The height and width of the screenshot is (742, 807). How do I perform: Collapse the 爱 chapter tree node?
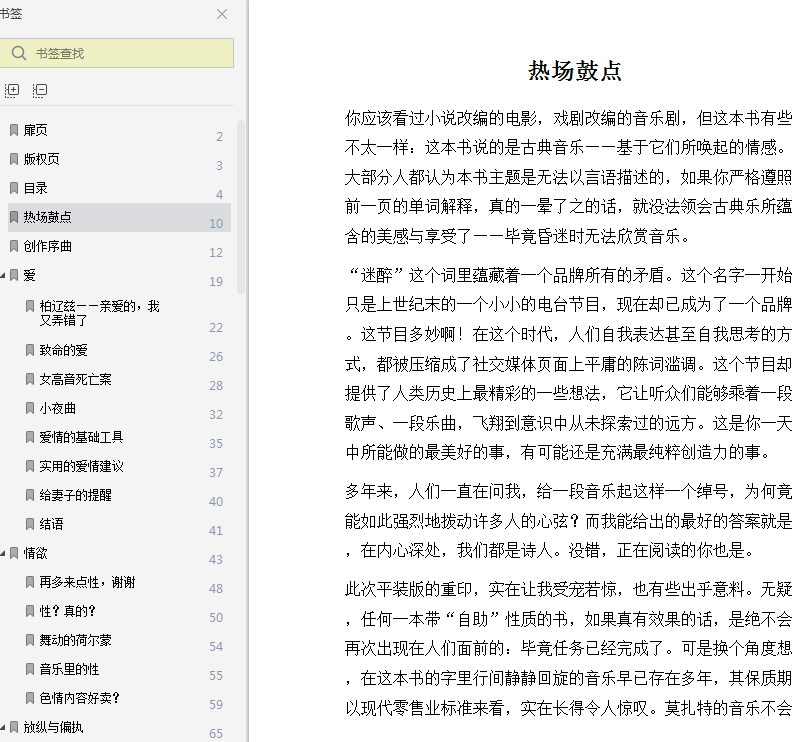[x=3, y=276]
